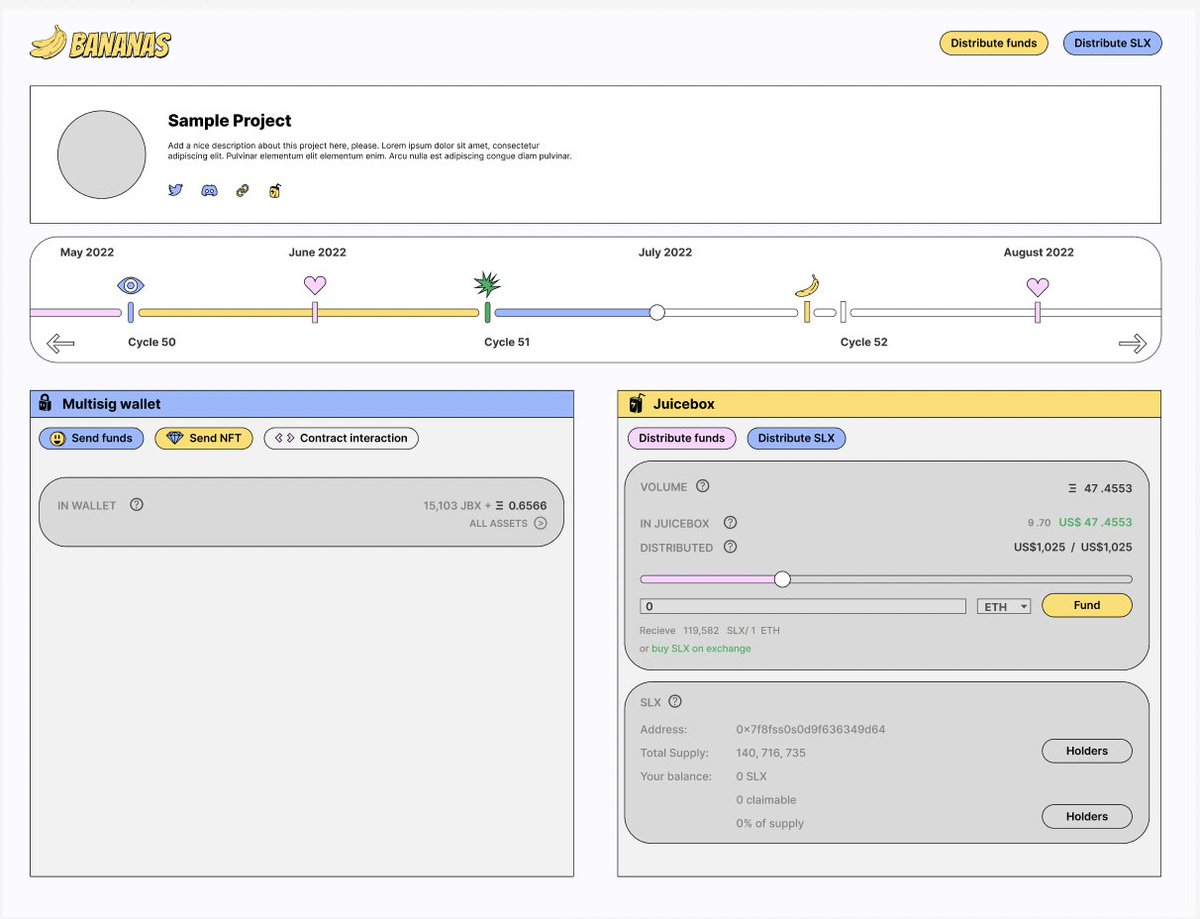Image resolution: width=1200 pixels, height=919 pixels.
Task: Click Holders button next to 0 claimable
Action: (x=1087, y=817)
